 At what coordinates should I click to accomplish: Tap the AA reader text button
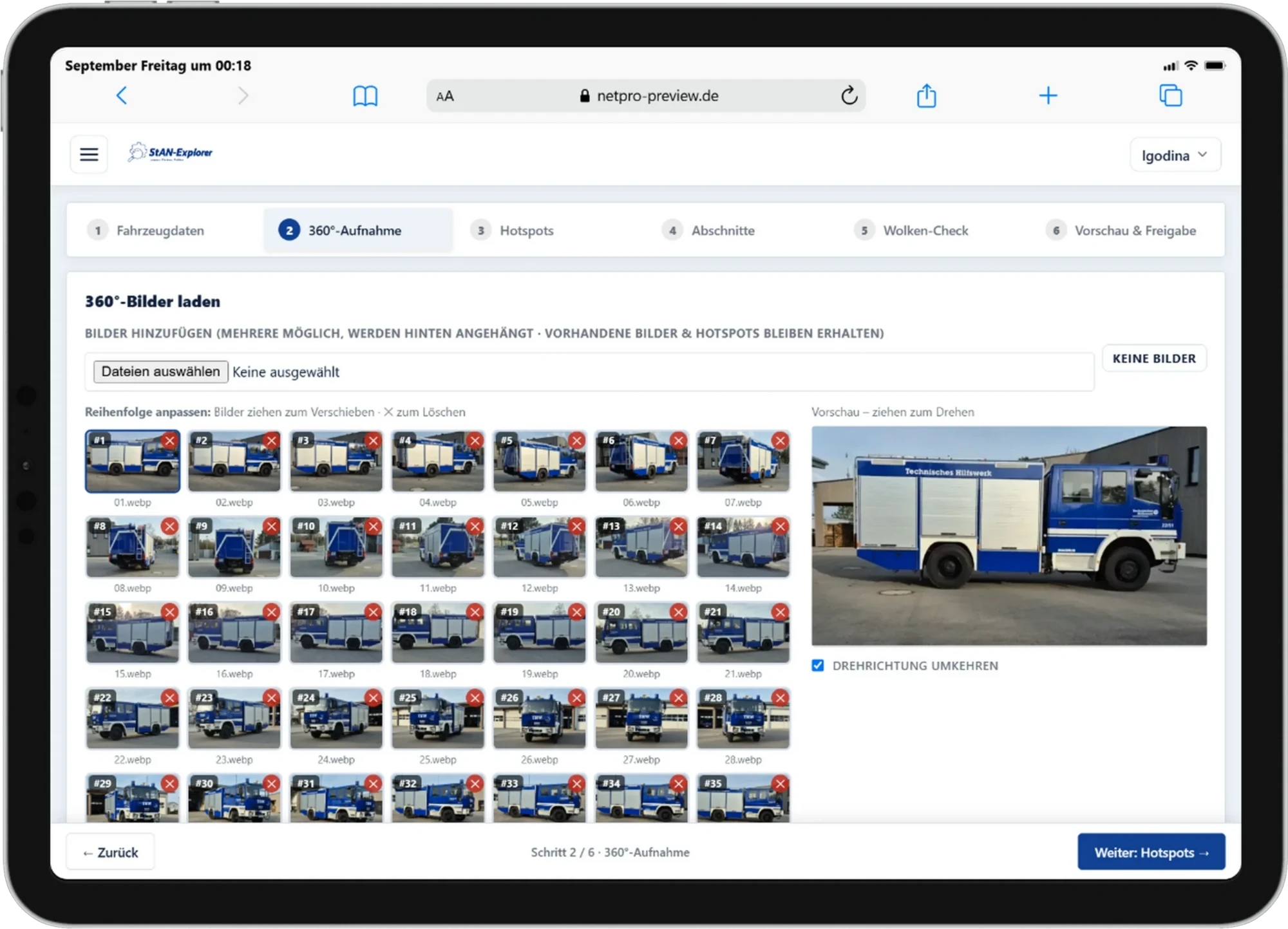pos(445,97)
